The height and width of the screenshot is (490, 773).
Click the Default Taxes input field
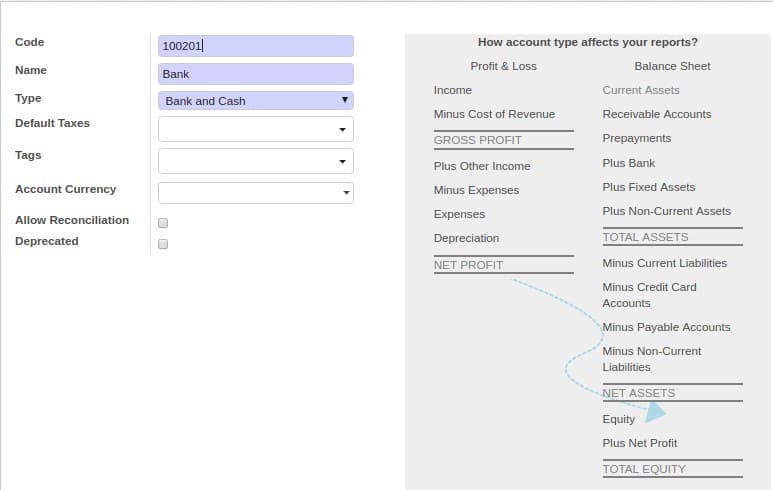[255, 129]
